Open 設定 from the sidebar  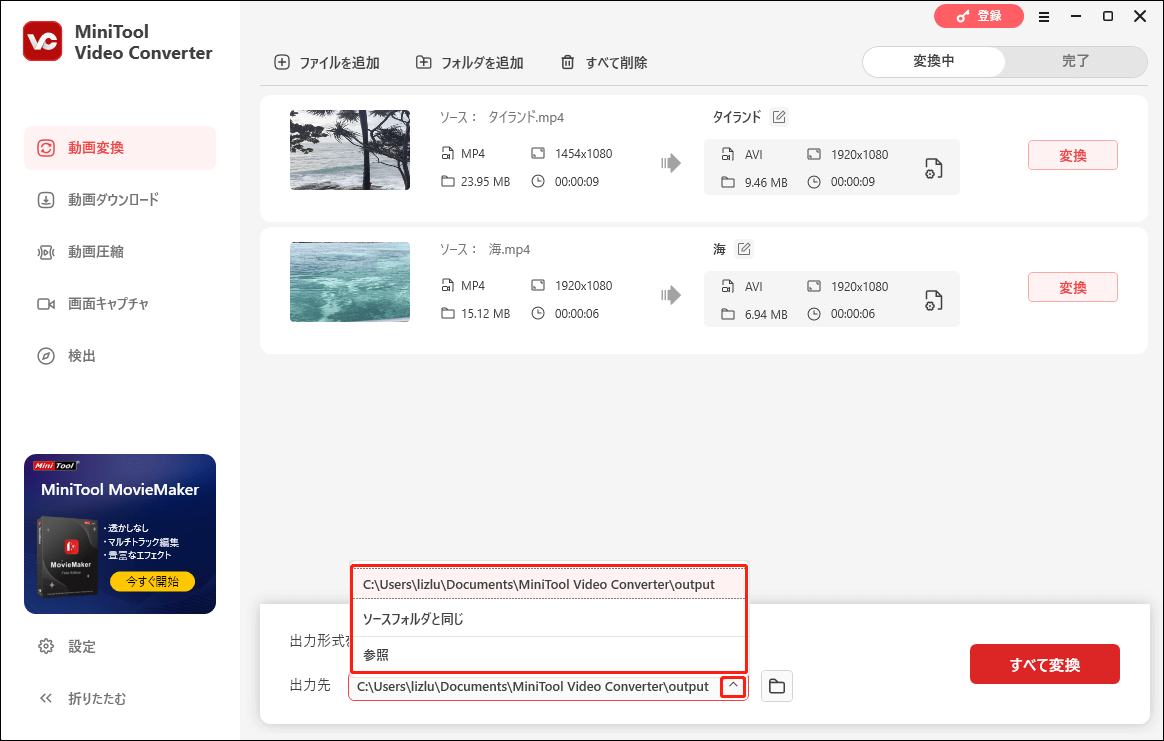coord(66,647)
